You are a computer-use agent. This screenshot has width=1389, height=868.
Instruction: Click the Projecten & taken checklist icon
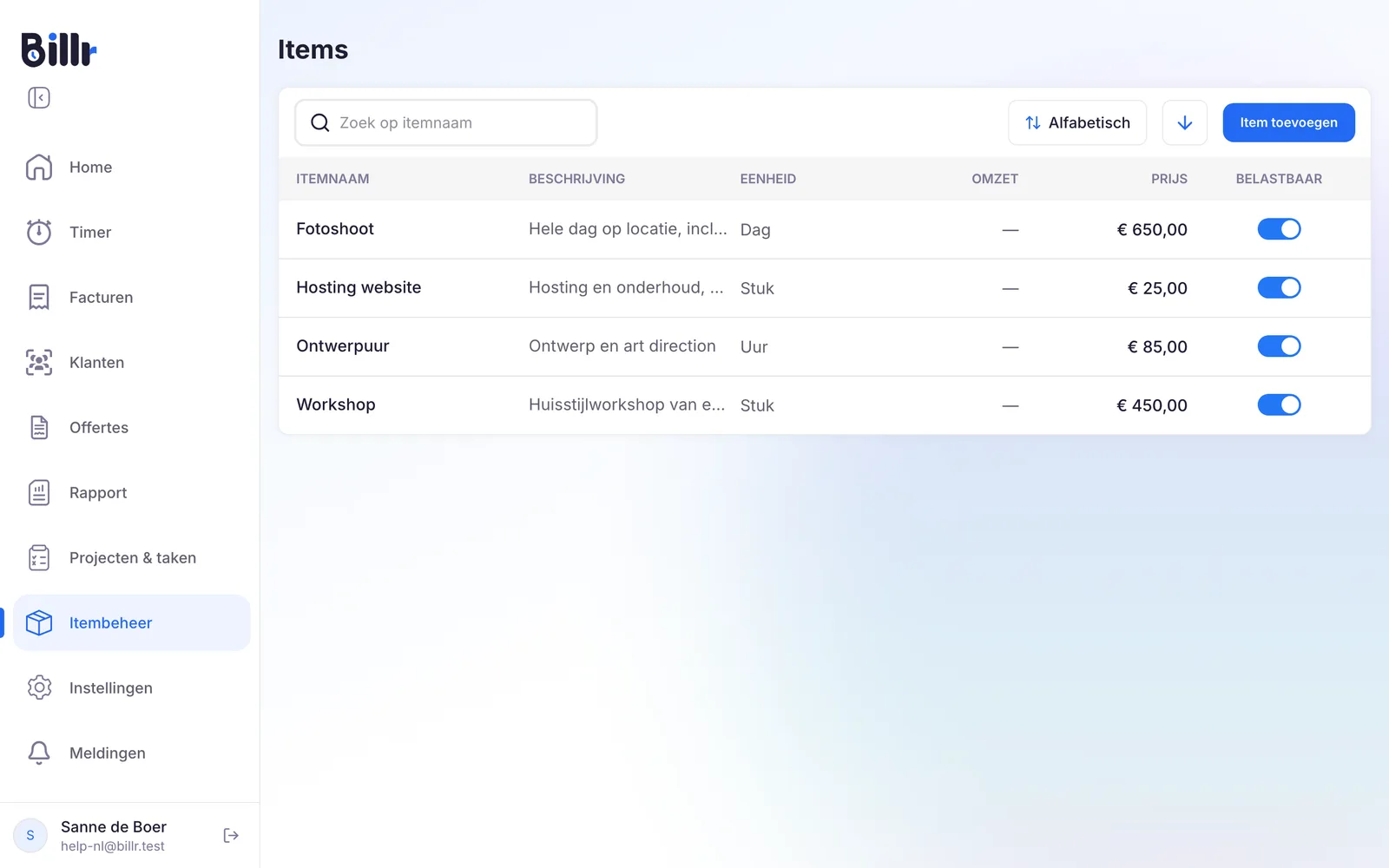(x=39, y=557)
